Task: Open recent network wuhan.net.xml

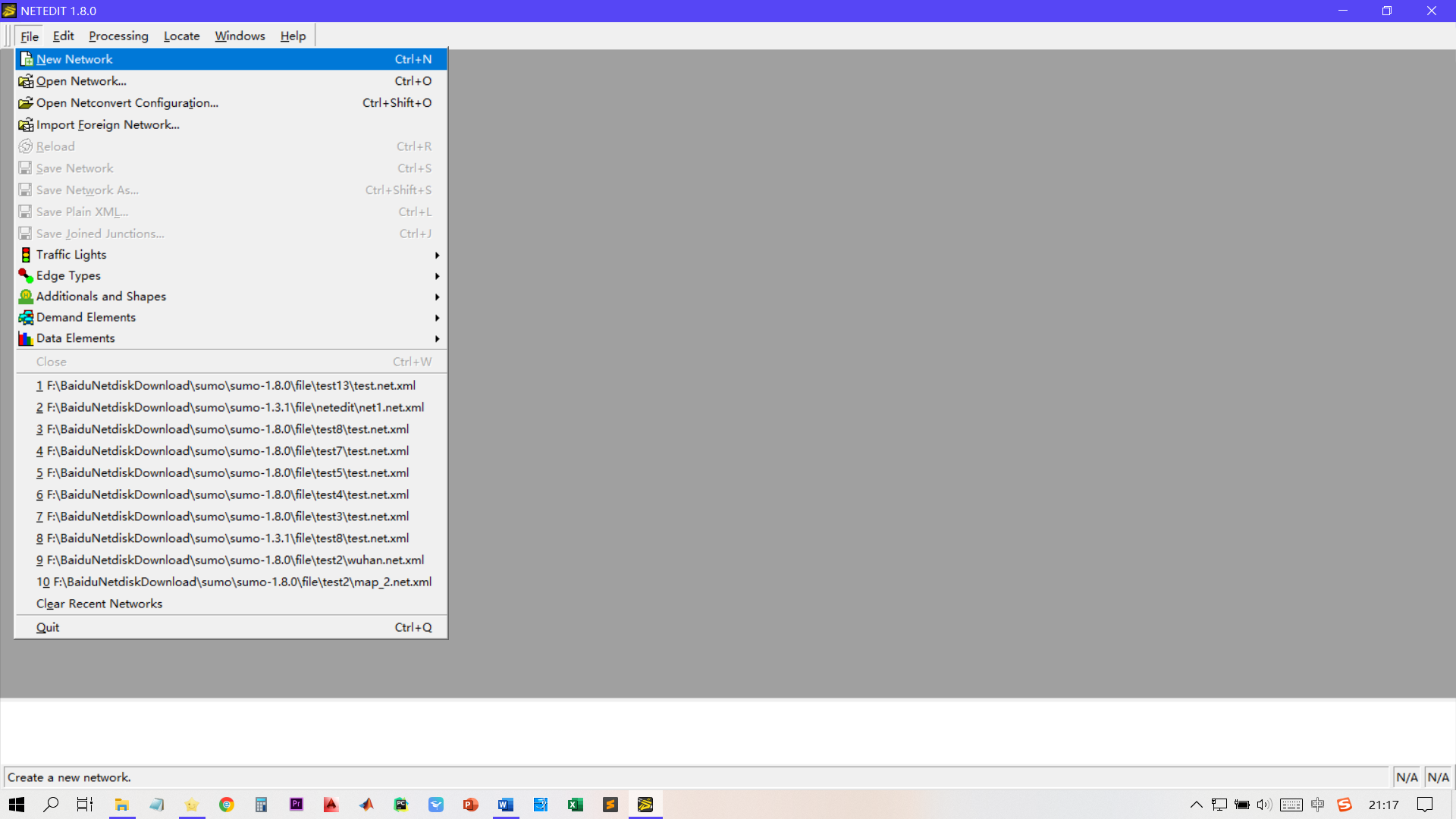Action: [231, 560]
